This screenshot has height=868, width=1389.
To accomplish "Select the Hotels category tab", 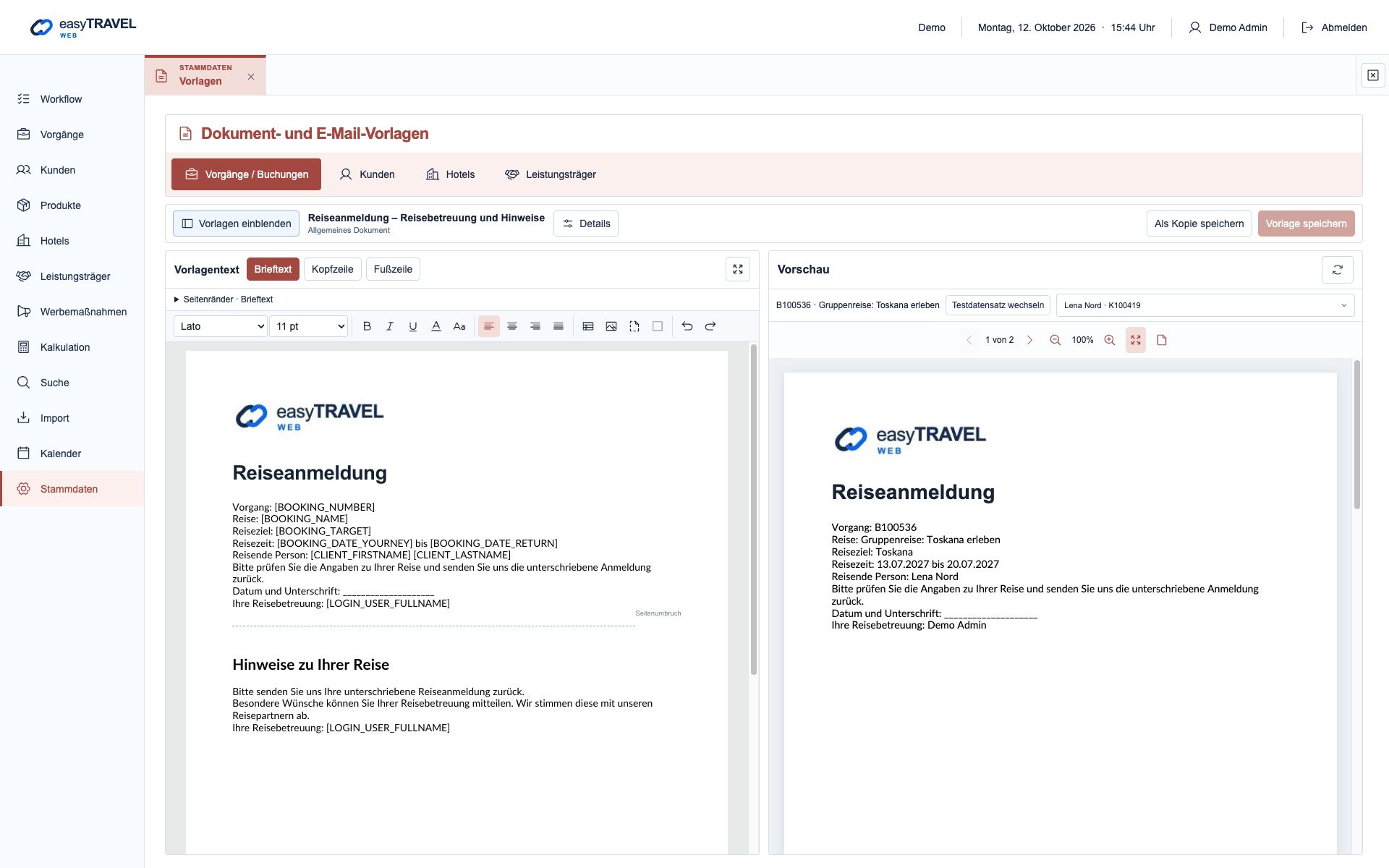I will [x=450, y=174].
